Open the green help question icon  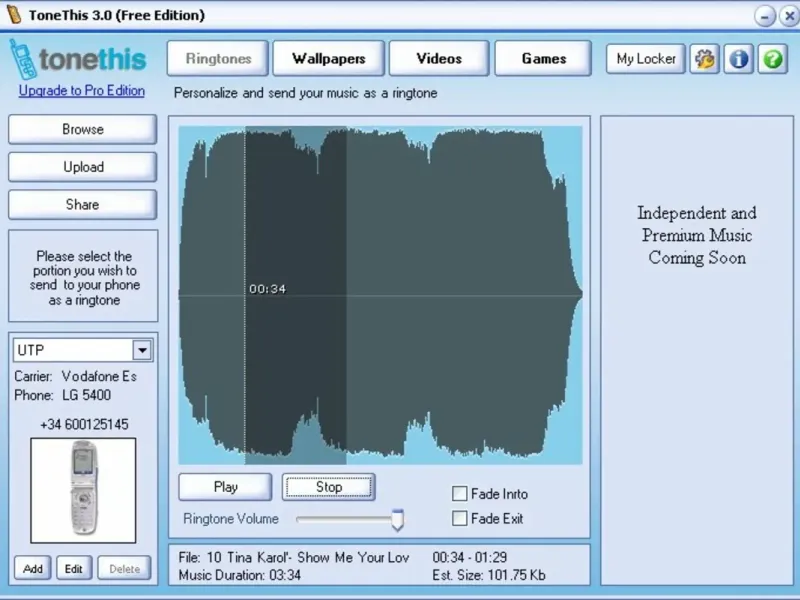tap(772, 59)
